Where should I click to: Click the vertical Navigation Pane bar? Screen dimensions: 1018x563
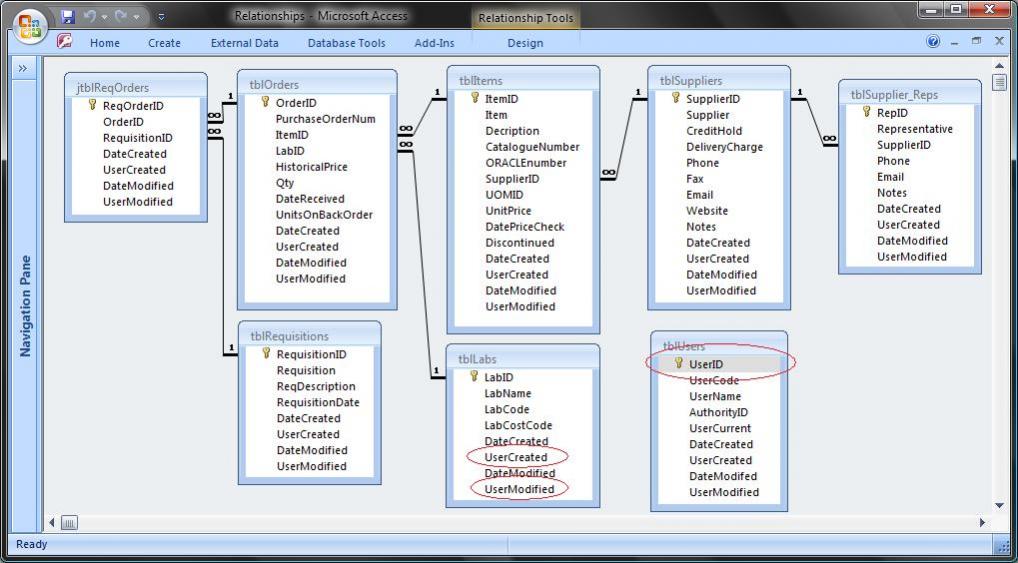tap(25, 305)
